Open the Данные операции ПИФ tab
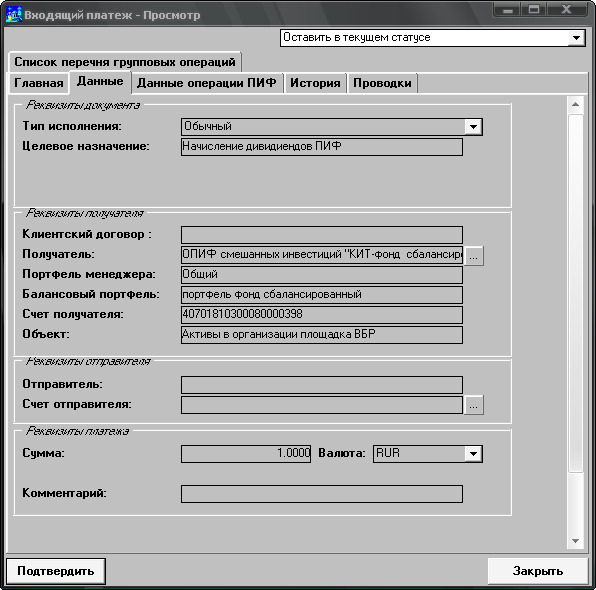 click(206, 83)
